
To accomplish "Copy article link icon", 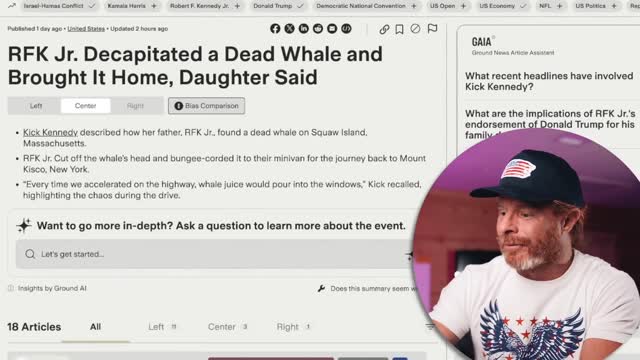I will (384, 29).
